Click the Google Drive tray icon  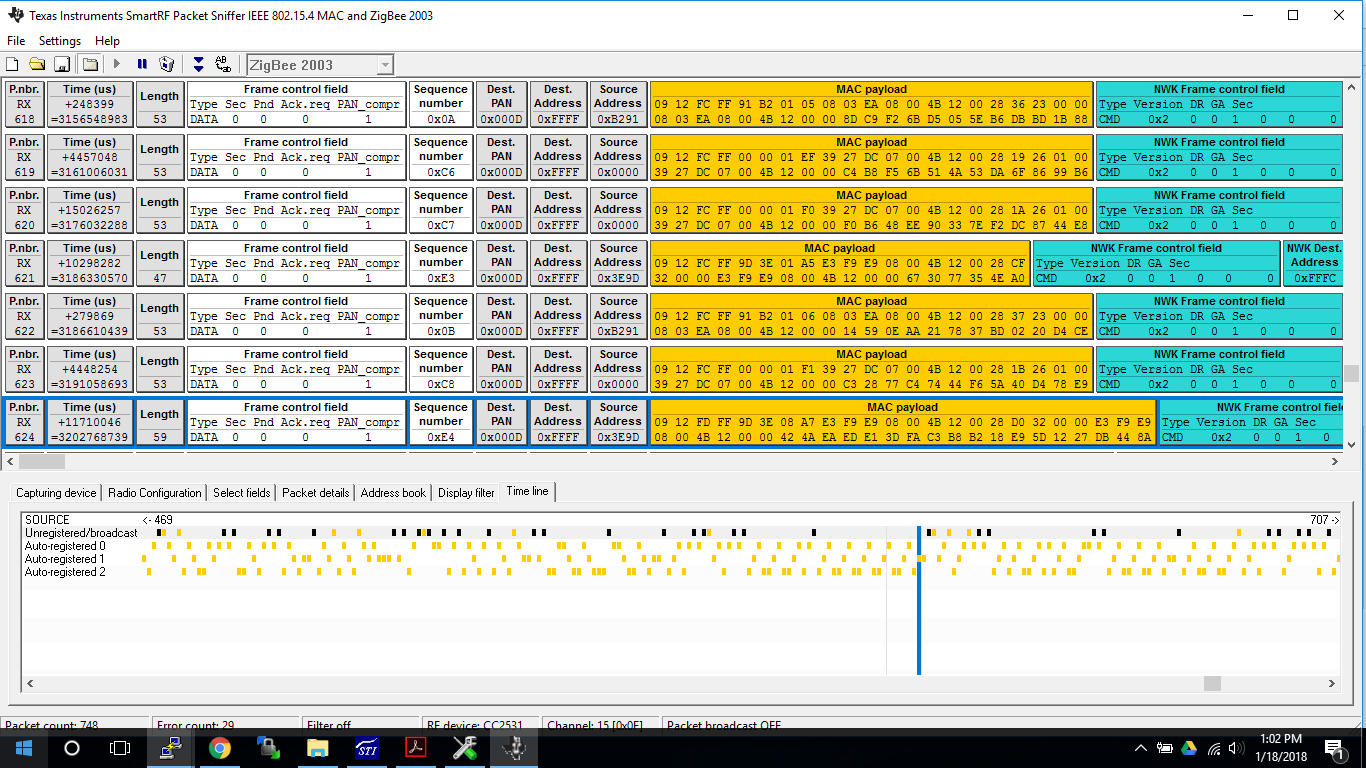(x=1189, y=748)
